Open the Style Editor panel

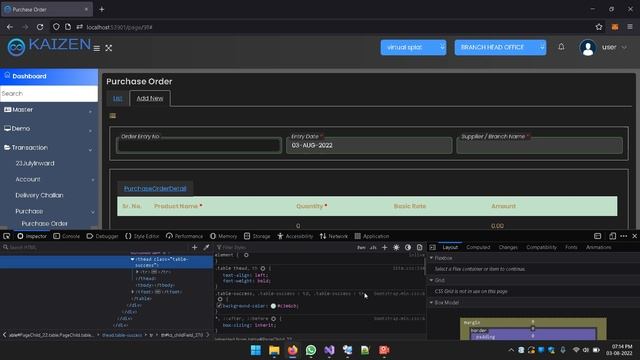click(x=142, y=236)
